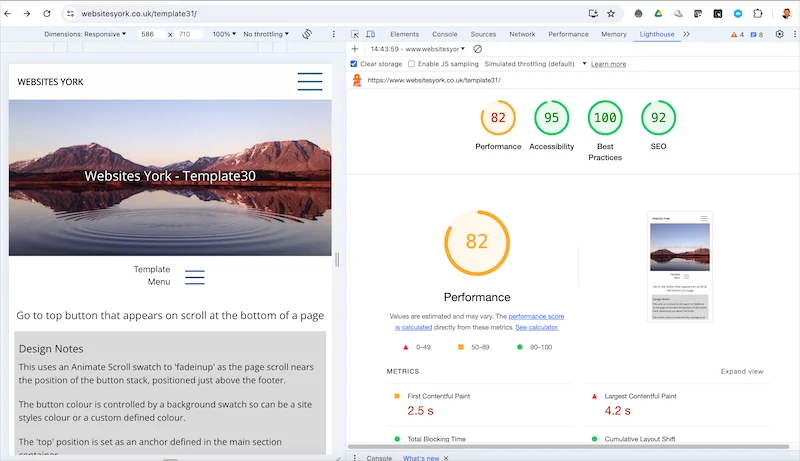Click the issues count indicator

(x=757, y=34)
